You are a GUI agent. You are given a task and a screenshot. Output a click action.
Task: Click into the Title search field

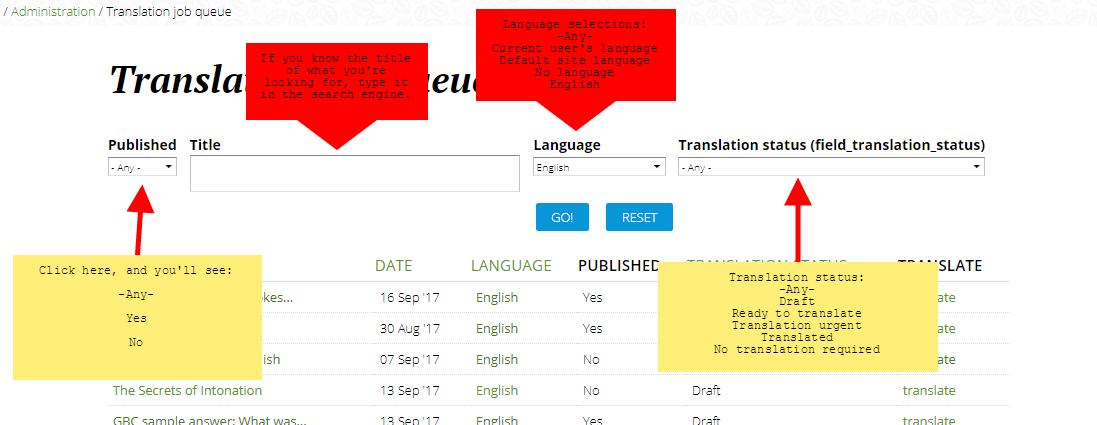click(x=354, y=173)
